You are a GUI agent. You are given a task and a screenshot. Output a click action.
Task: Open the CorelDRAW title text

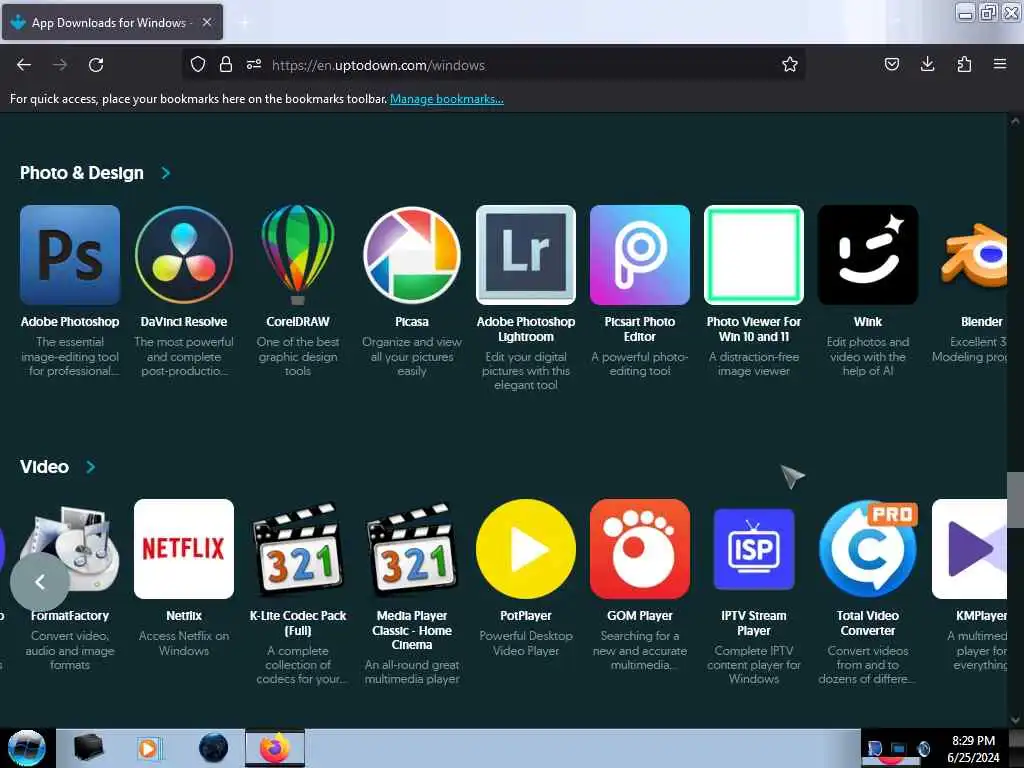click(298, 322)
